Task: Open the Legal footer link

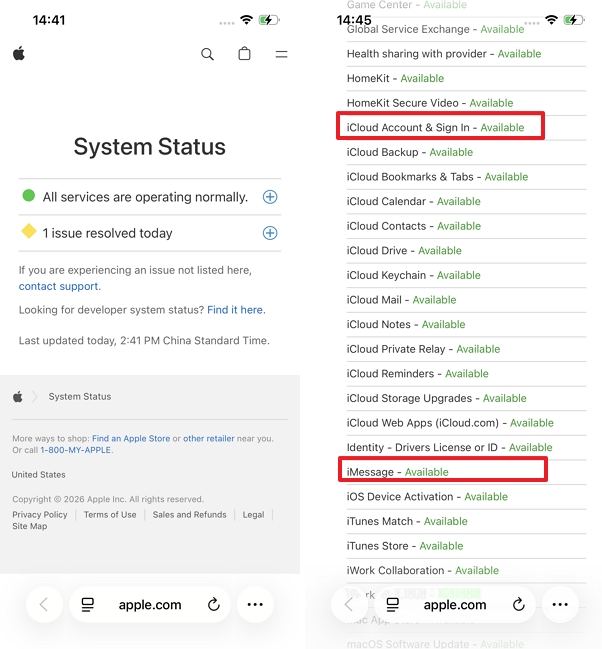Action: click(253, 514)
